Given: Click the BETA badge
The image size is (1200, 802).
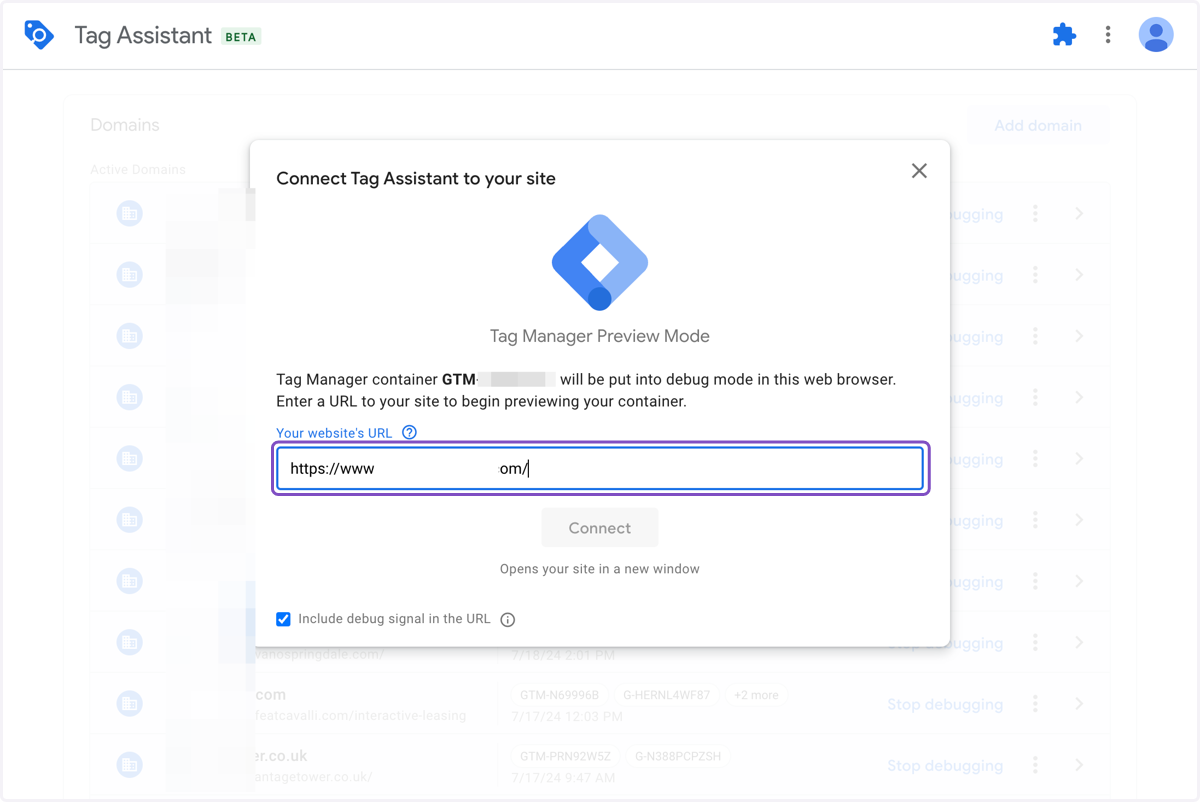Looking at the screenshot, I should 241,37.
